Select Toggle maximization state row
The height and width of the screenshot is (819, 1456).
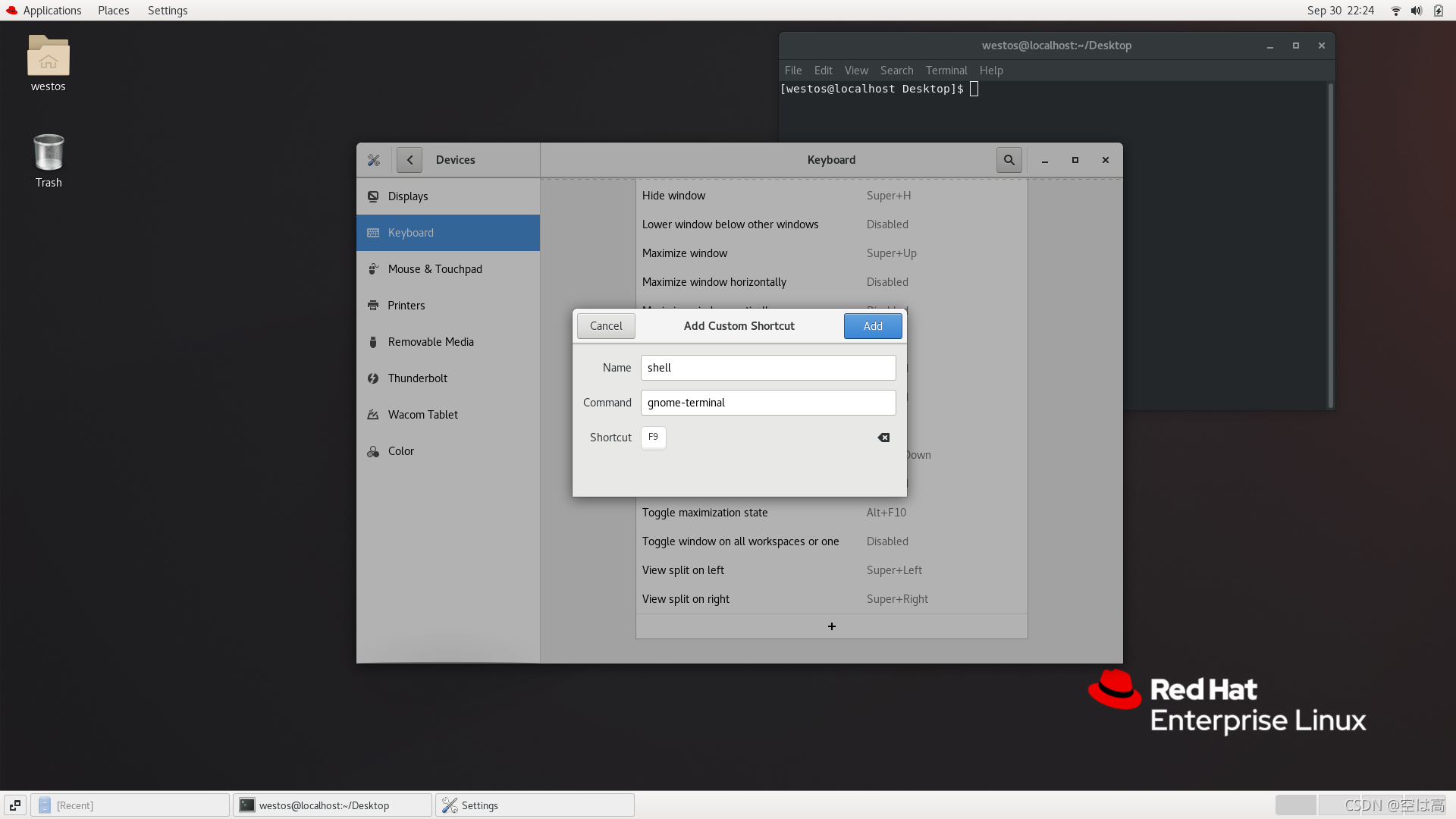click(832, 513)
